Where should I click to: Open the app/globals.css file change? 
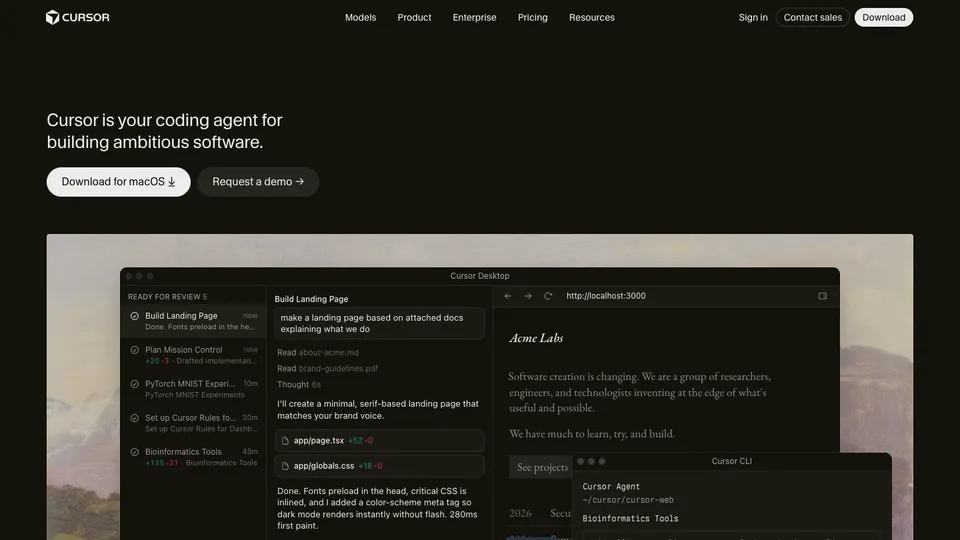(380, 466)
